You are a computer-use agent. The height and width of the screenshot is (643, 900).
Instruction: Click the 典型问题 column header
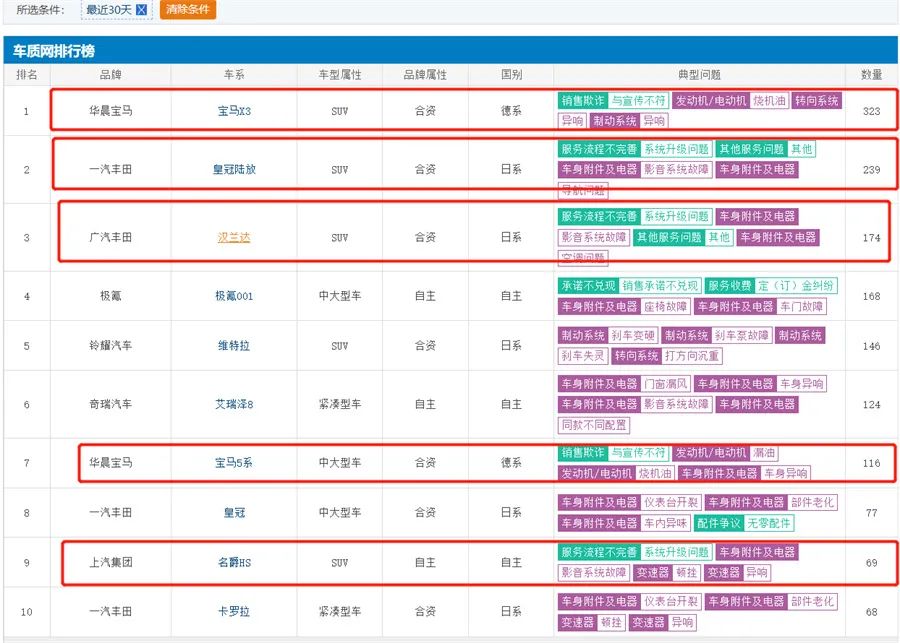pos(698,75)
